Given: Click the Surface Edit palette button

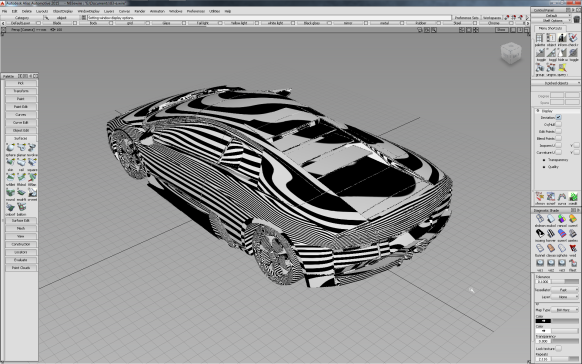Looking at the screenshot, I should click(x=21, y=220).
